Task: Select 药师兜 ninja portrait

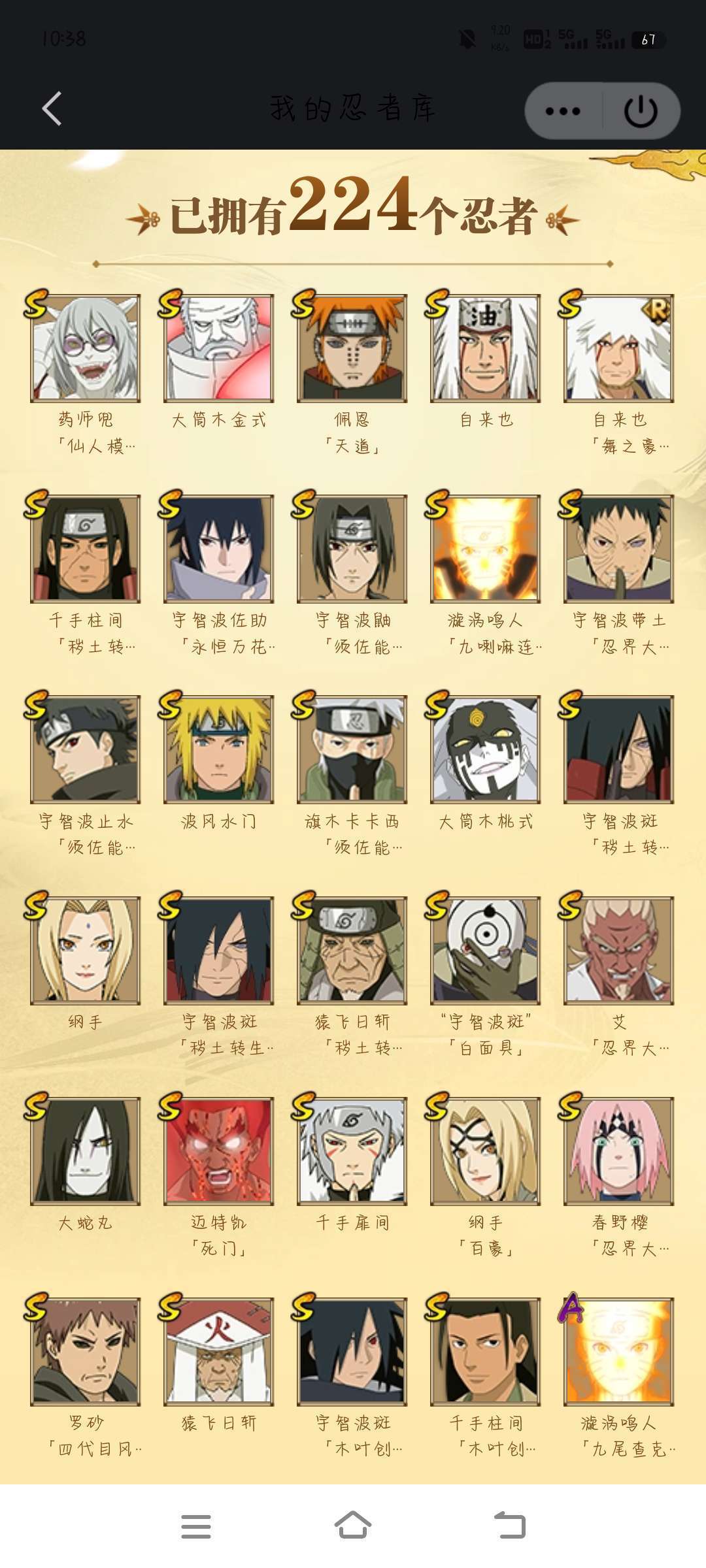Action: tap(86, 348)
